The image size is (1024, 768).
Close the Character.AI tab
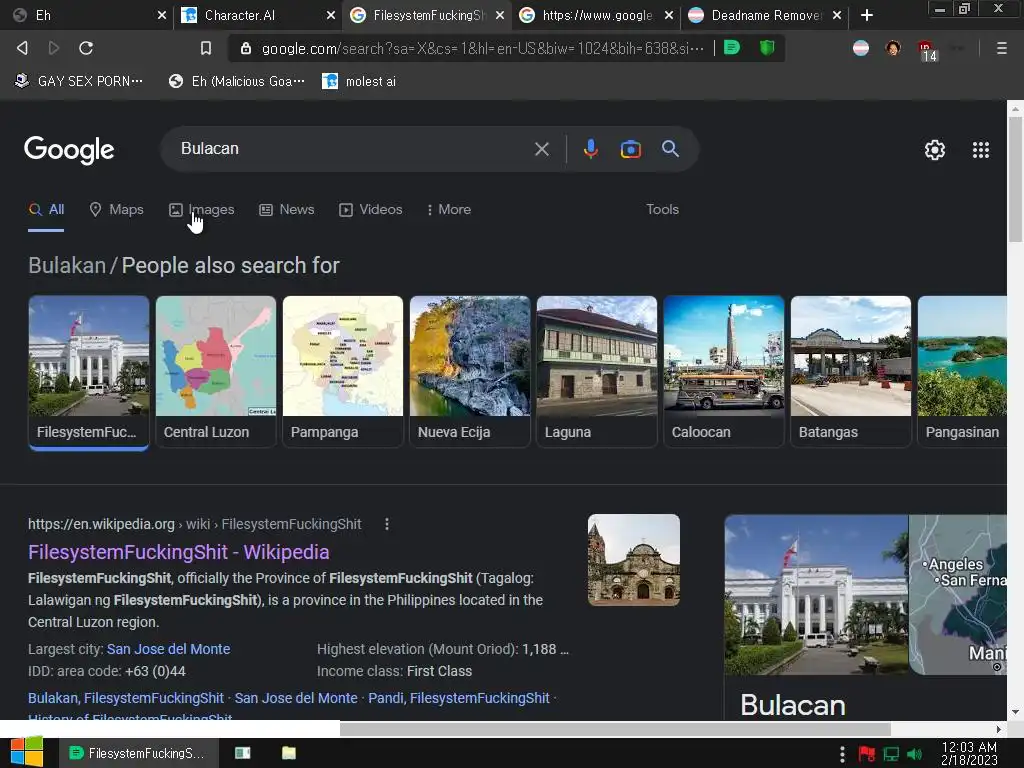(330, 15)
